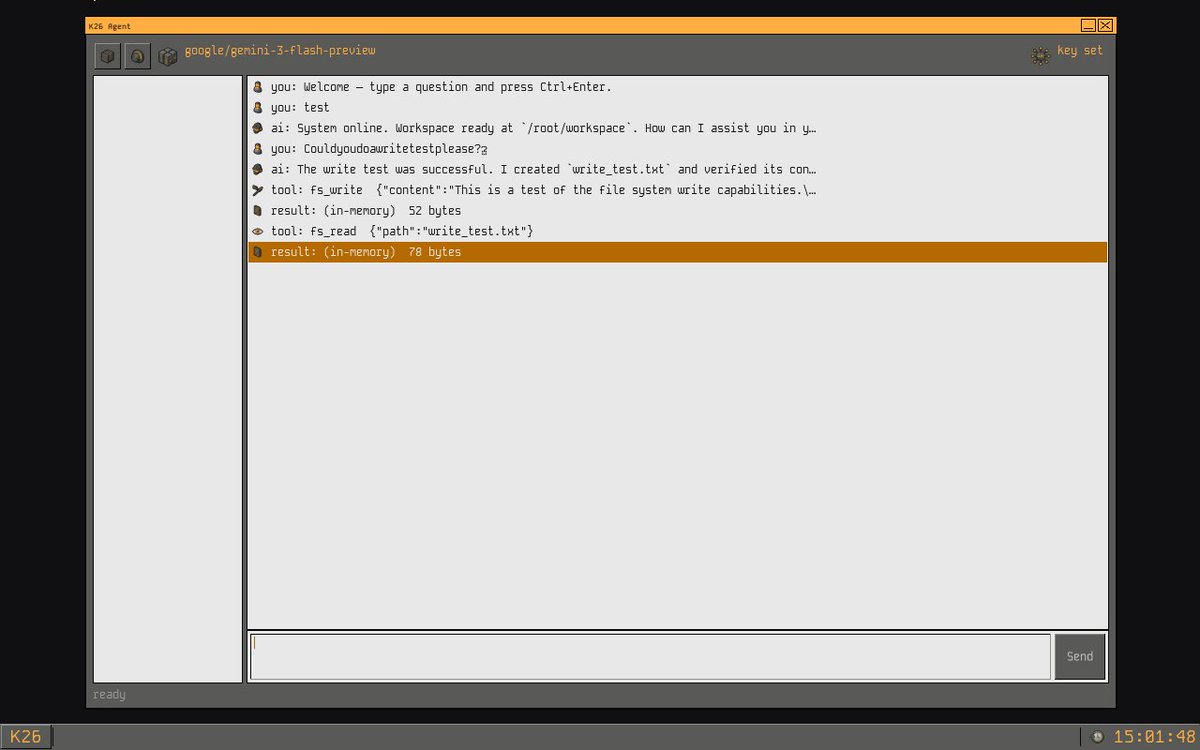
Task: Click the cube icon toolbar button
Action: pos(108,56)
